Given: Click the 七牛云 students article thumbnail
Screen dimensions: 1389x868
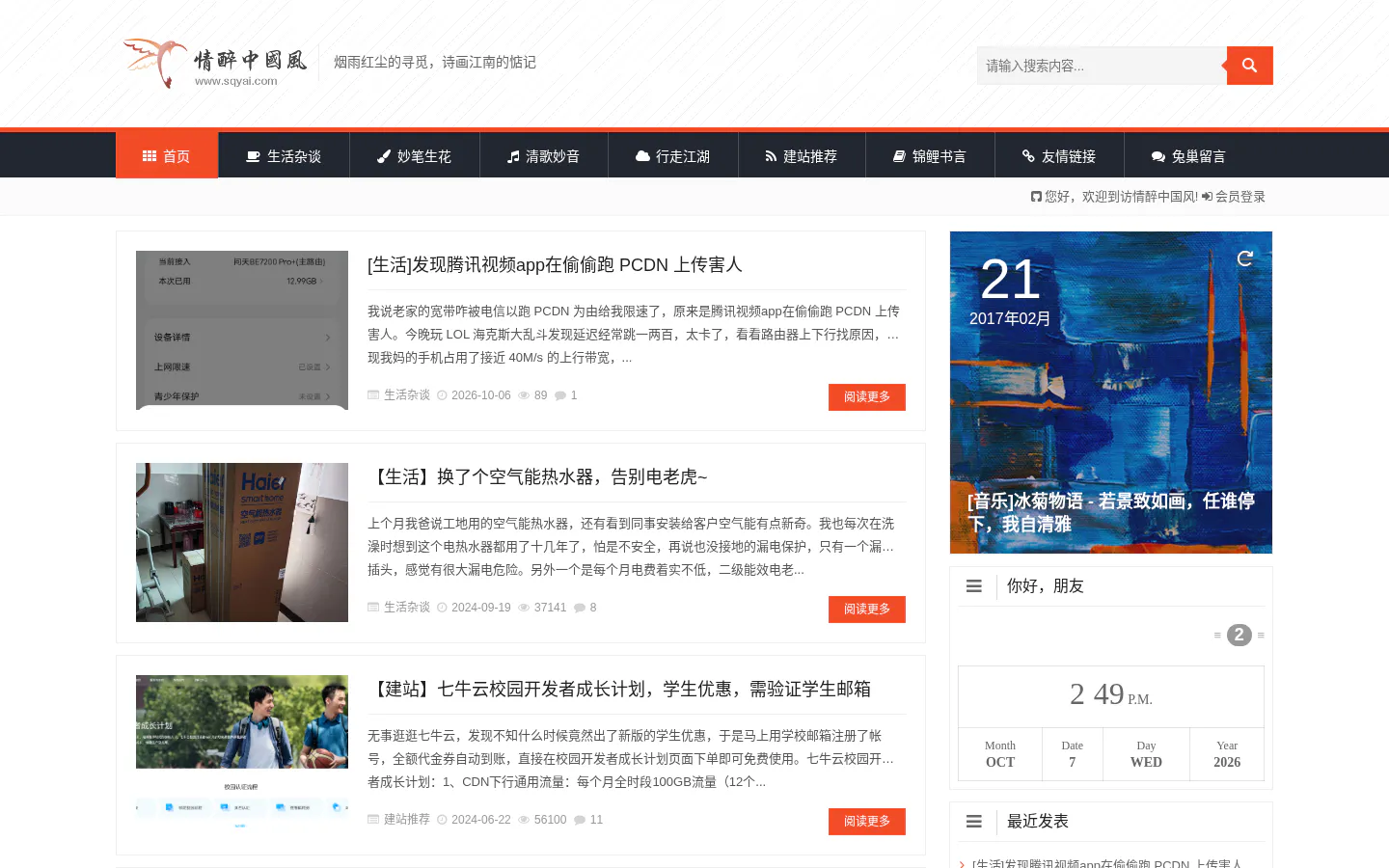Looking at the screenshot, I should (x=242, y=754).
